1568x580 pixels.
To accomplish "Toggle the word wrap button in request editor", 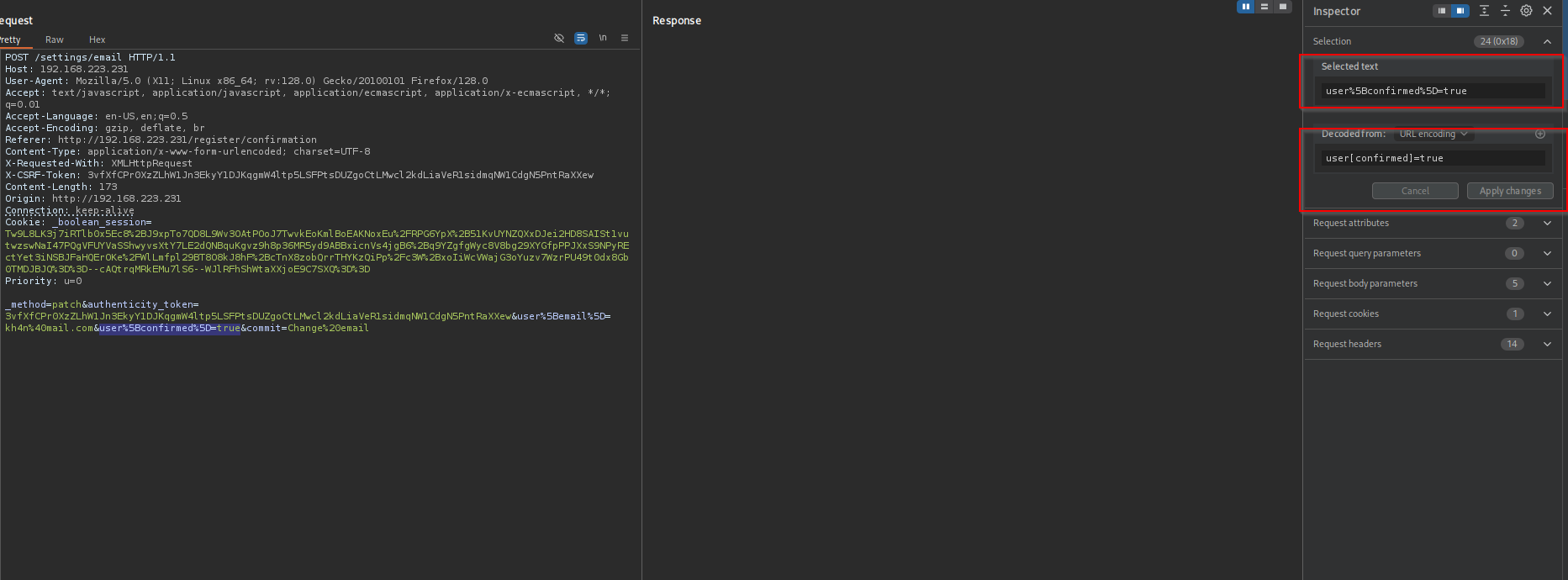I will click(x=581, y=39).
